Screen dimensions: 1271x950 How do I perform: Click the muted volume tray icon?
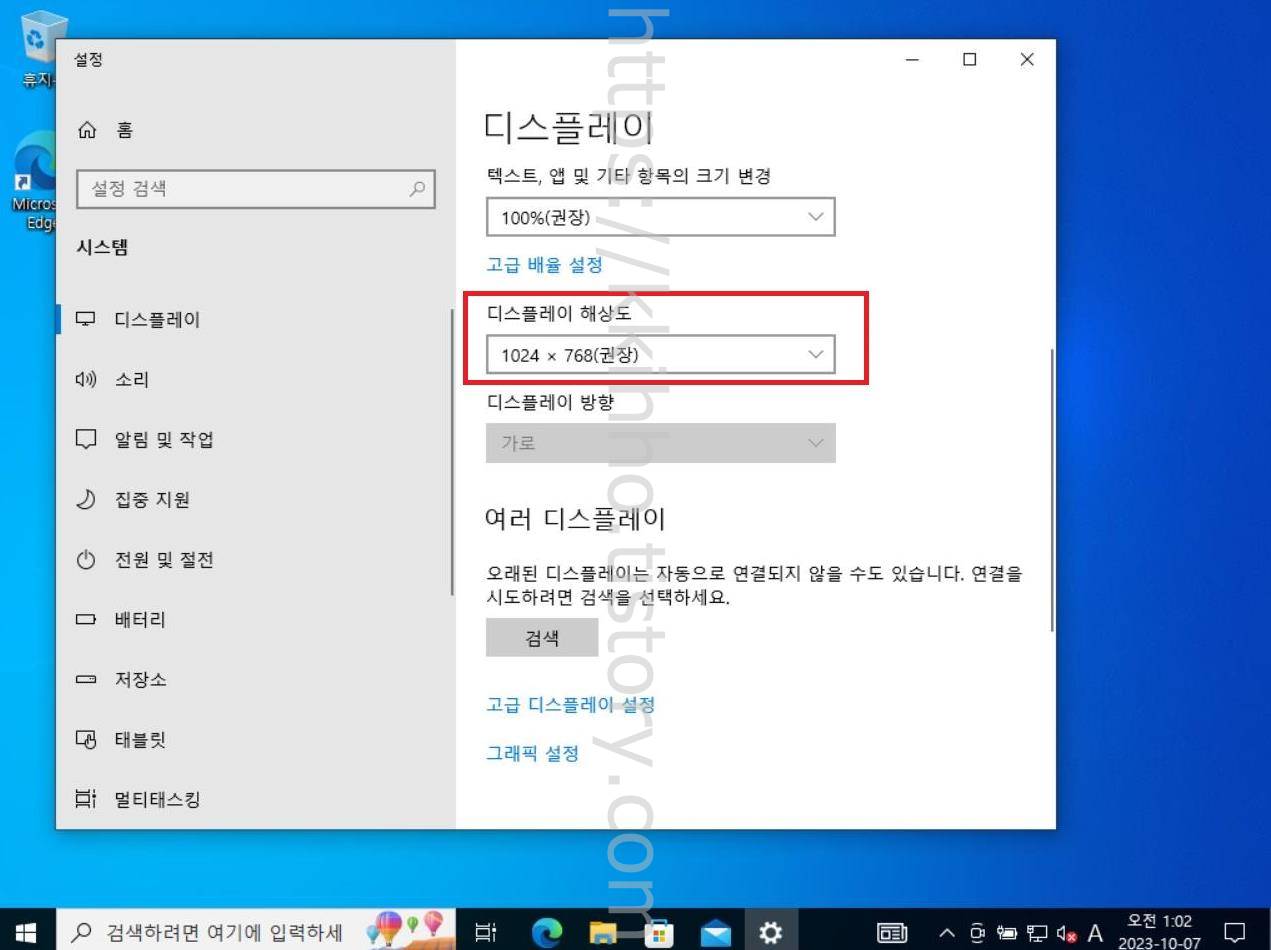(x=1065, y=934)
